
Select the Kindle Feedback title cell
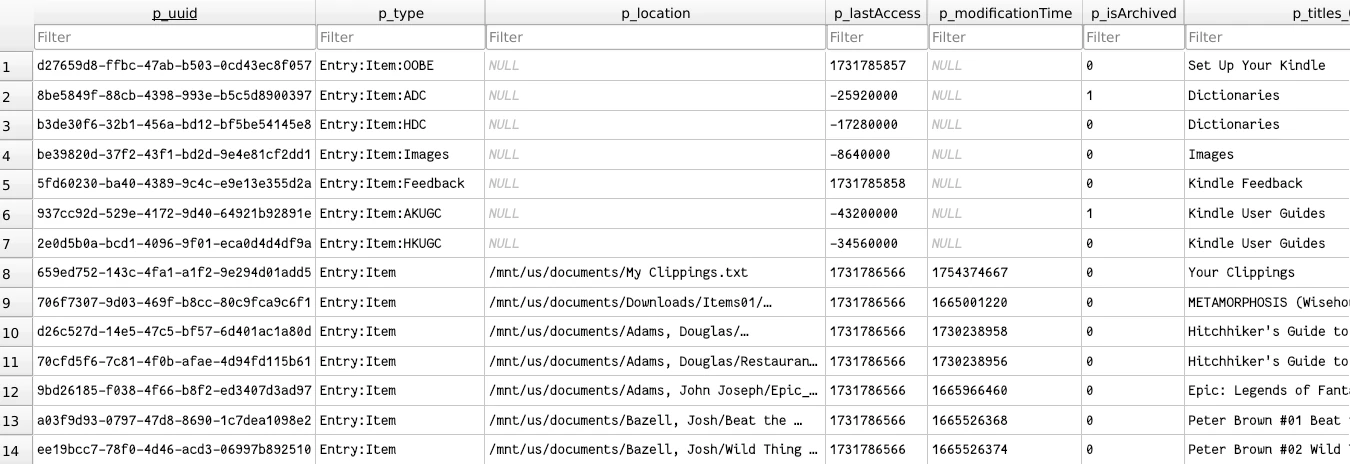(1267, 184)
